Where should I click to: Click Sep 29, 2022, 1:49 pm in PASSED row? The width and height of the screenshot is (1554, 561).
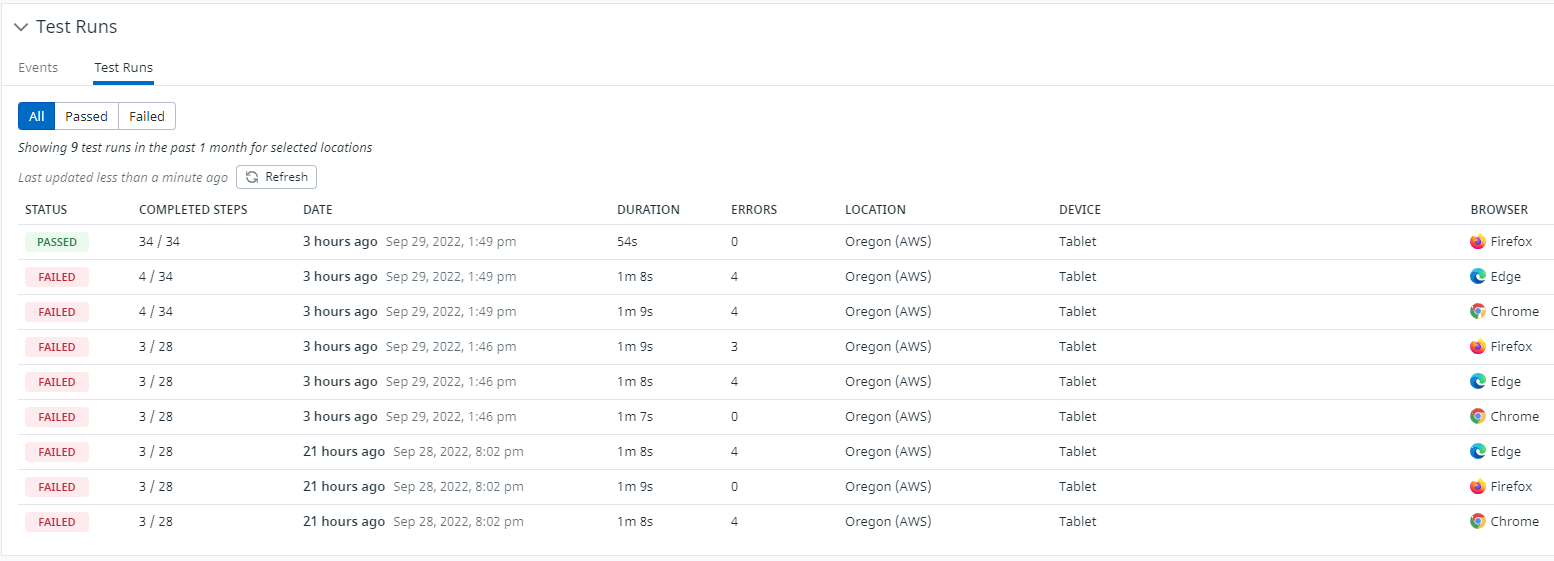[x=451, y=242]
